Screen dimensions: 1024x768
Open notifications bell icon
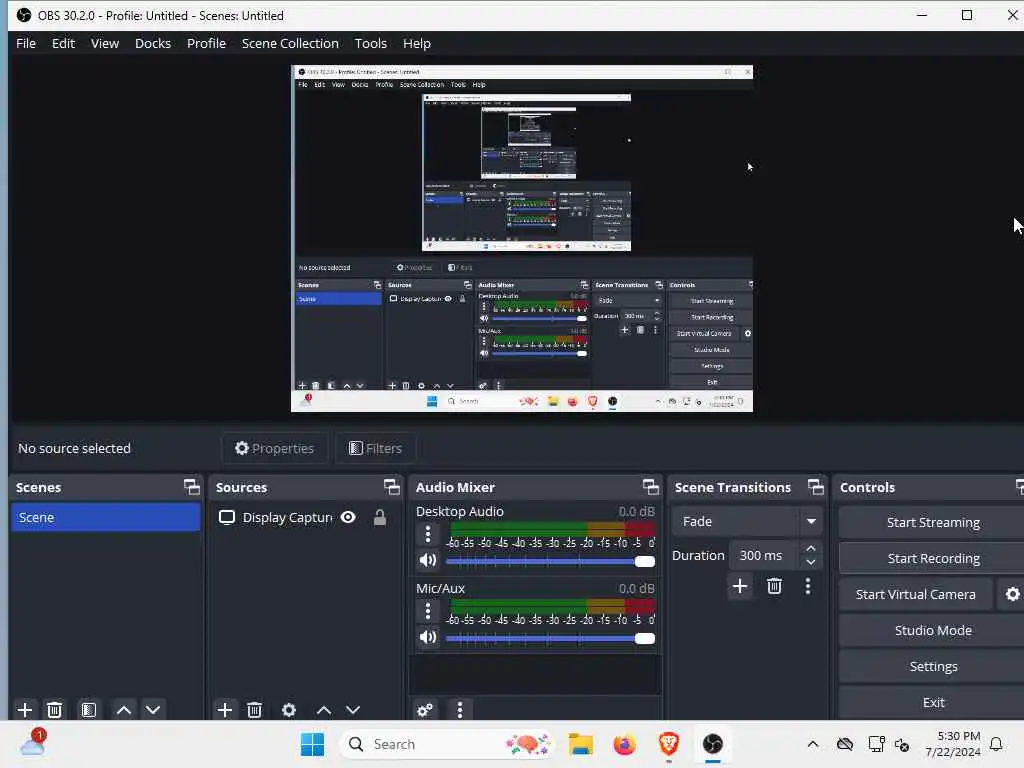[996, 744]
